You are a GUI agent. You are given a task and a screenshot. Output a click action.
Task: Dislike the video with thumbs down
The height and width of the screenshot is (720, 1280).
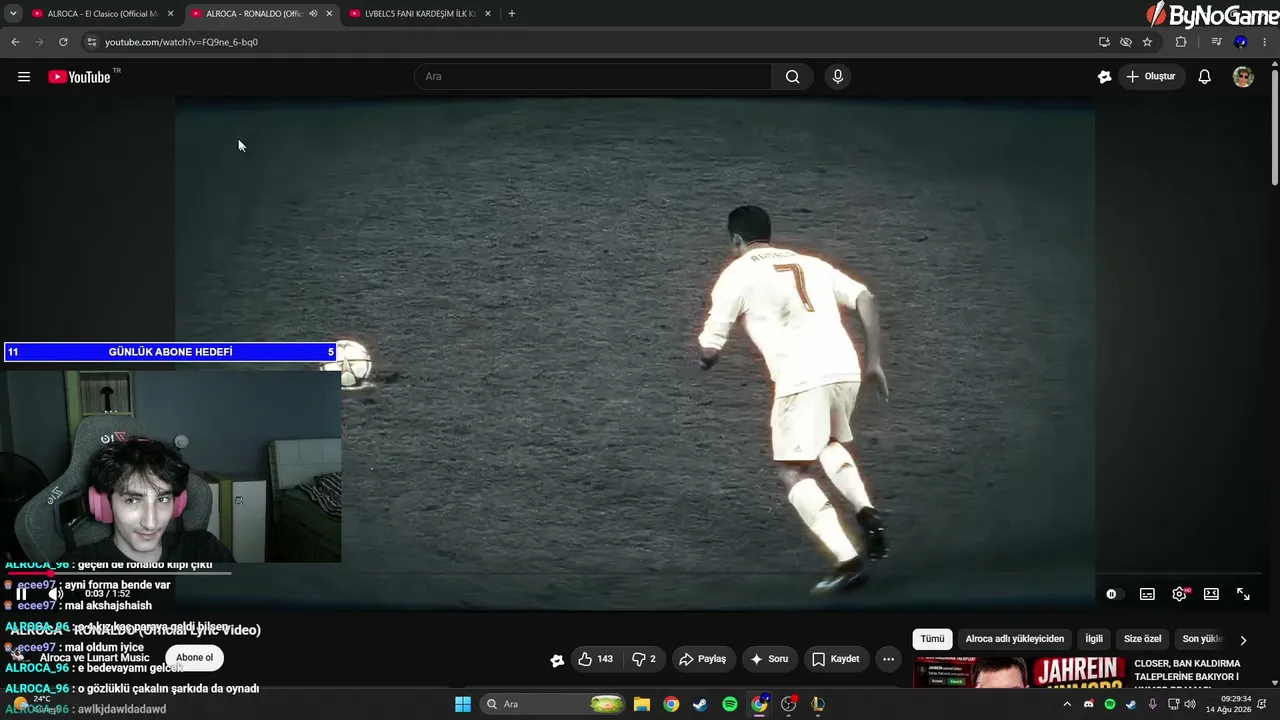tap(644, 659)
